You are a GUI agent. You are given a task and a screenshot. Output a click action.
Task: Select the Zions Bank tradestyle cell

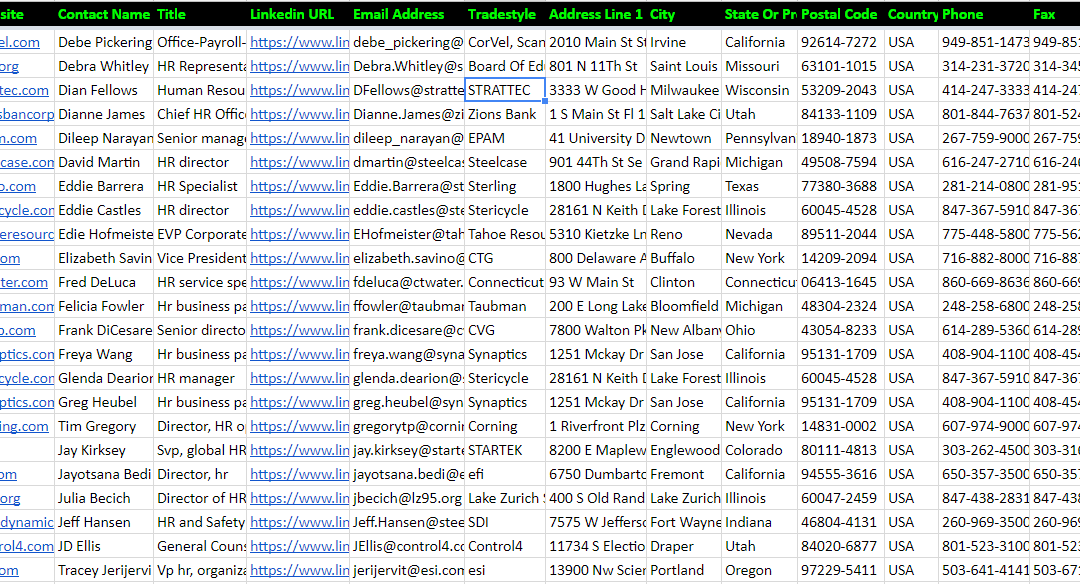point(505,114)
